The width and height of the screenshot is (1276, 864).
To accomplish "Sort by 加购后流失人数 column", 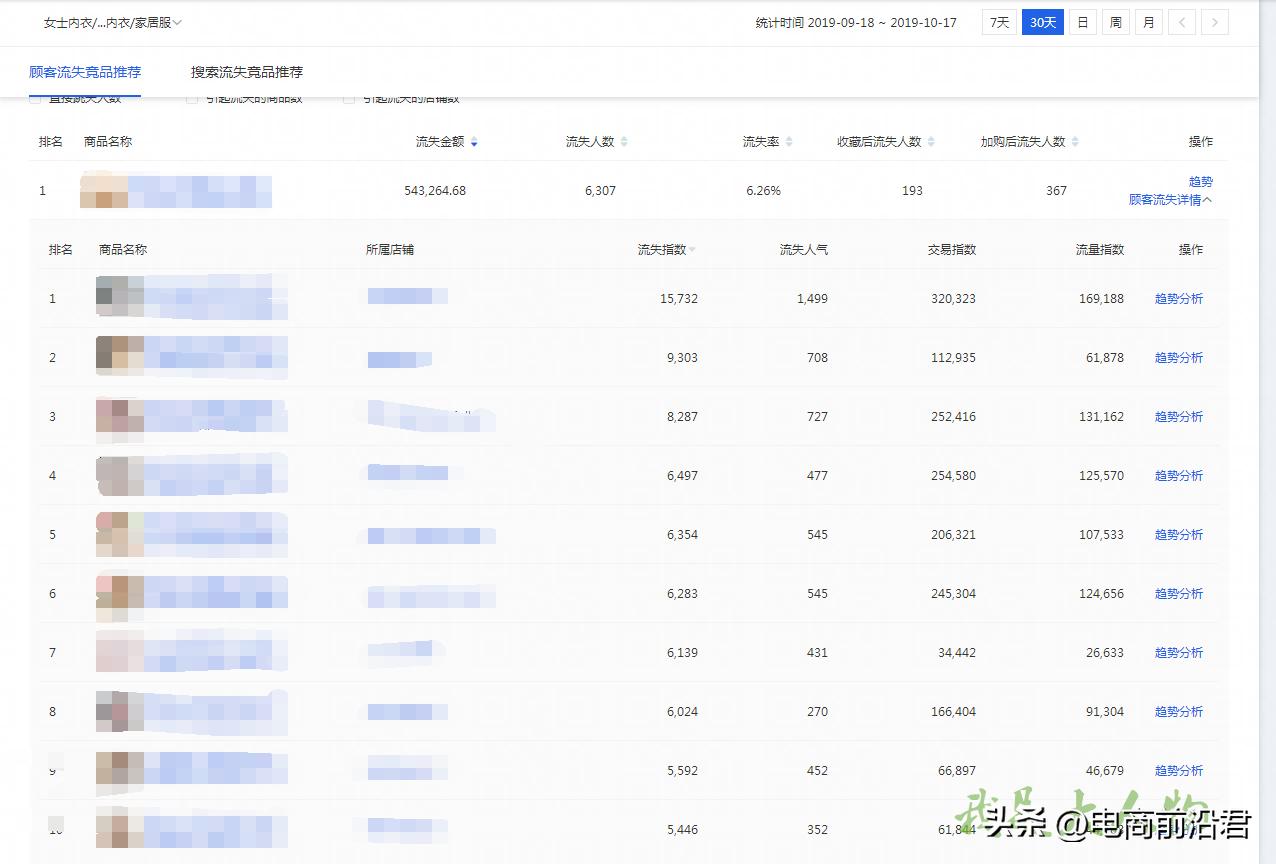I will coord(1076,141).
